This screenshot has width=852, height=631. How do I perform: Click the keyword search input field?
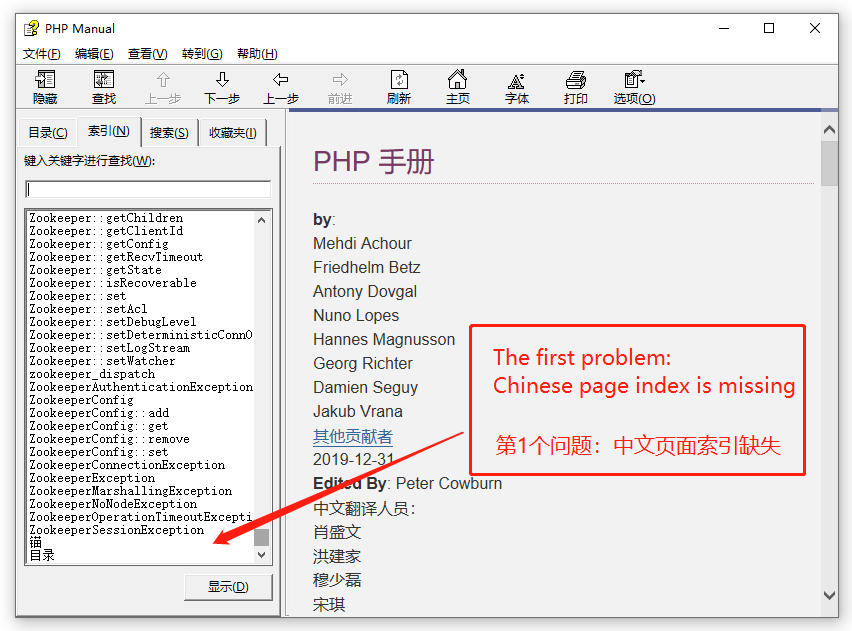[148, 189]
